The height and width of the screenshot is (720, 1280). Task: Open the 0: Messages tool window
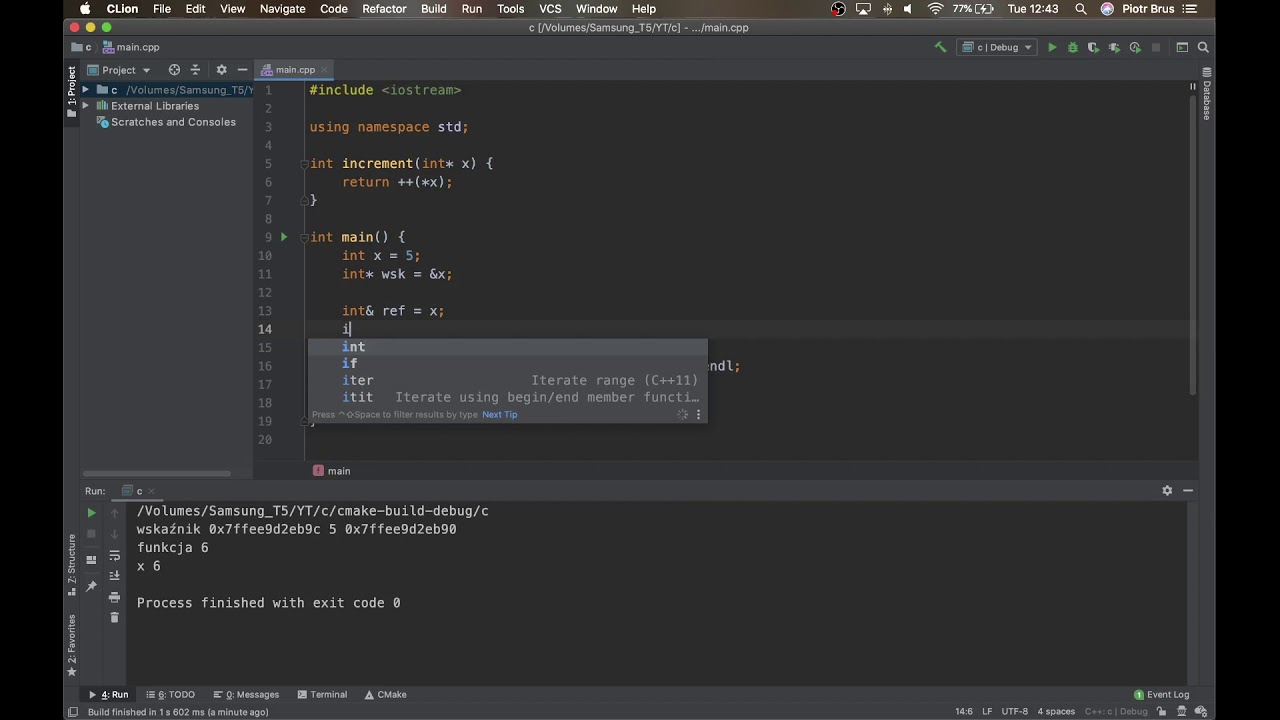247,694
